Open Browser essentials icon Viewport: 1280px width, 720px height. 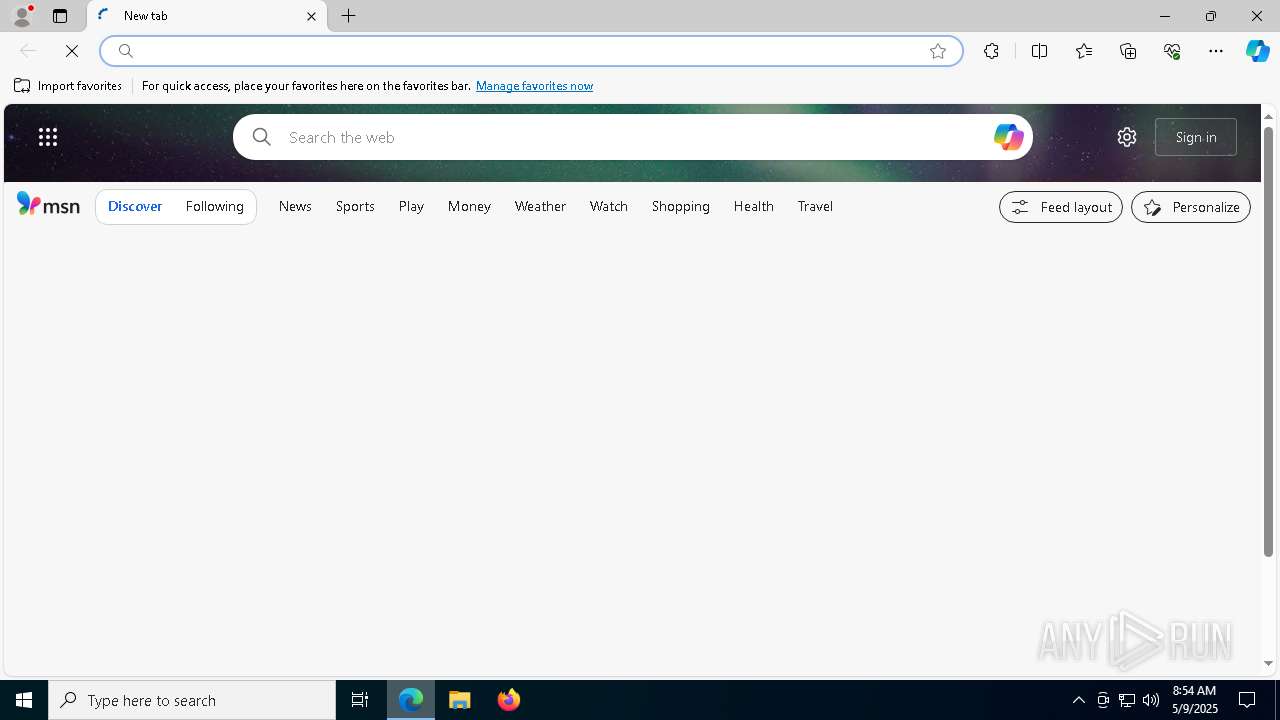coord(1172,51)
